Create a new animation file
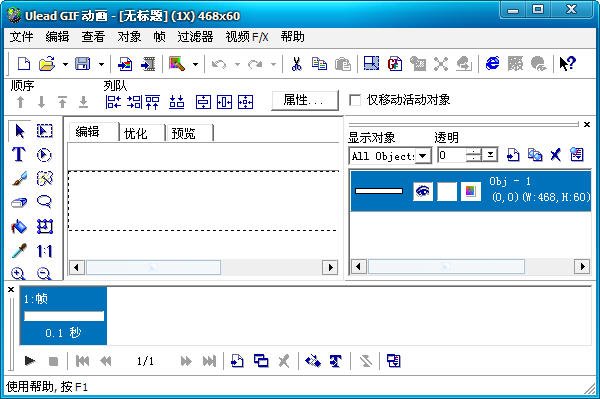The width and height of the screenshot is (600, 399). 24,64
